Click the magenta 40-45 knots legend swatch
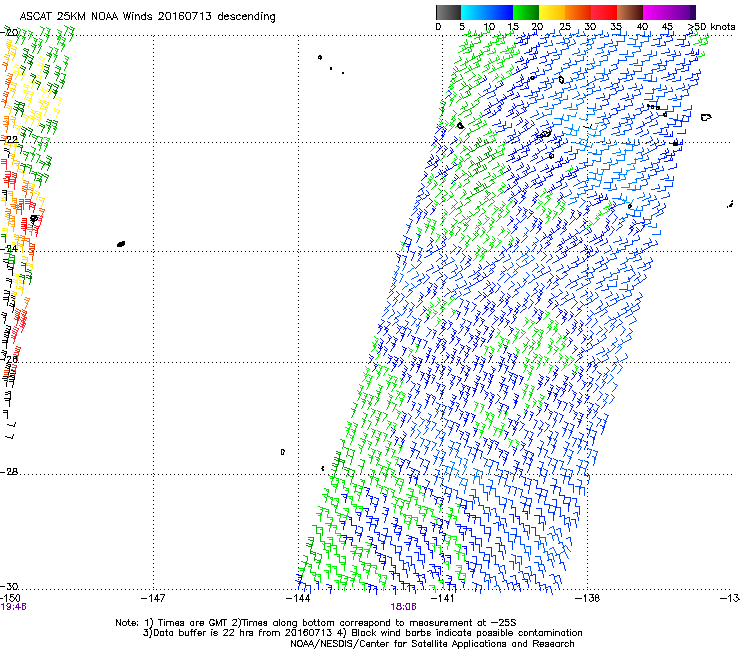This screenshot has width=740, height=650. [656, 12]
